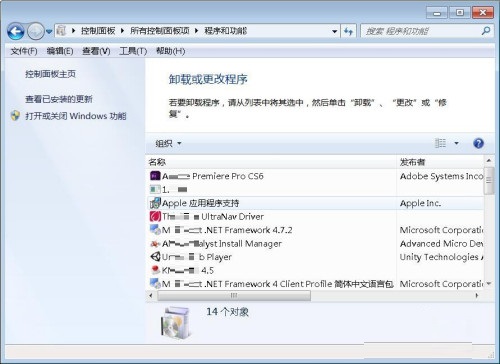Click the Unity Web Player icon
Viewport: 500px width, 364px height.
155,257
